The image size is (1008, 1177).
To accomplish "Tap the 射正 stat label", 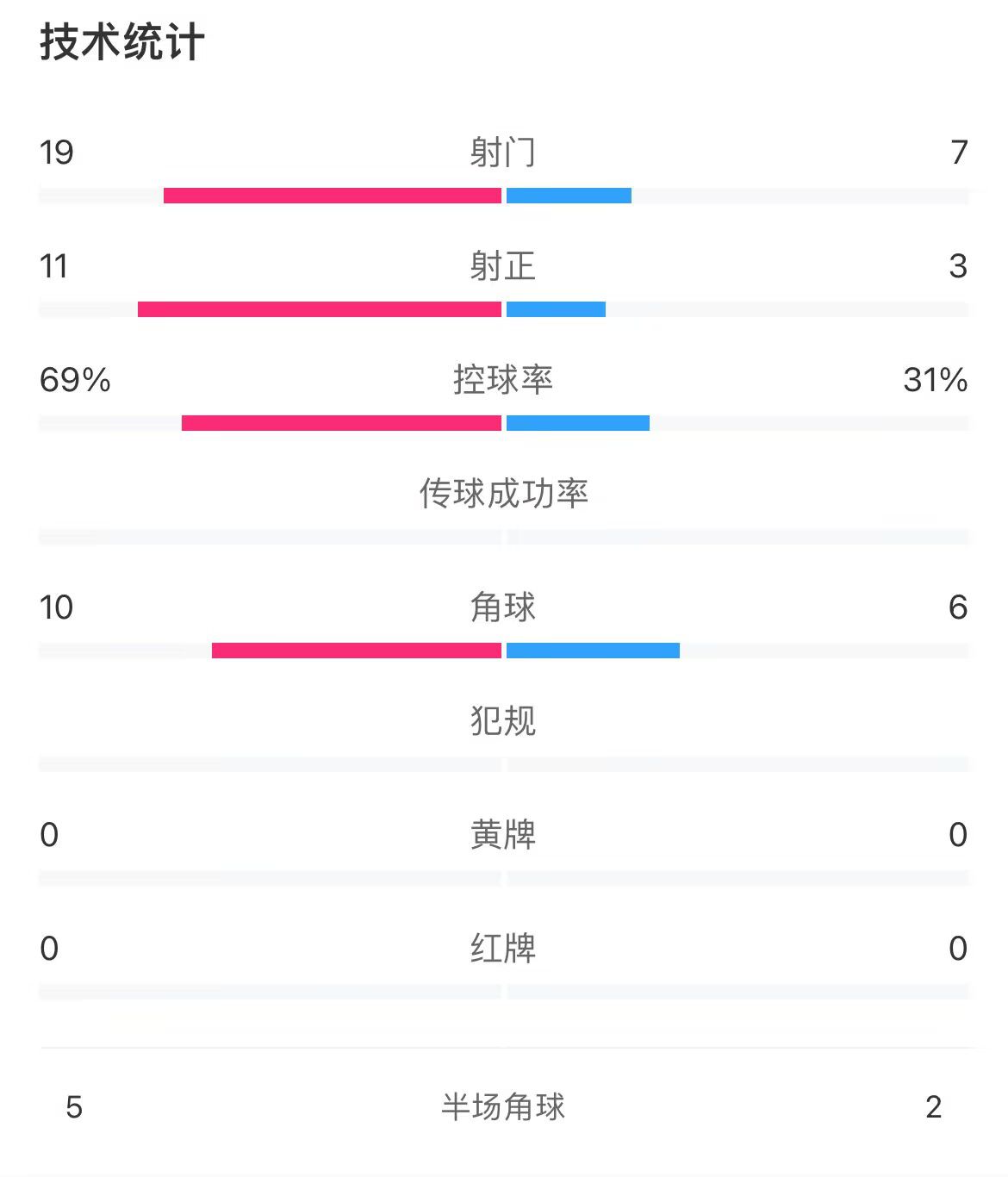I will (503, 266).
